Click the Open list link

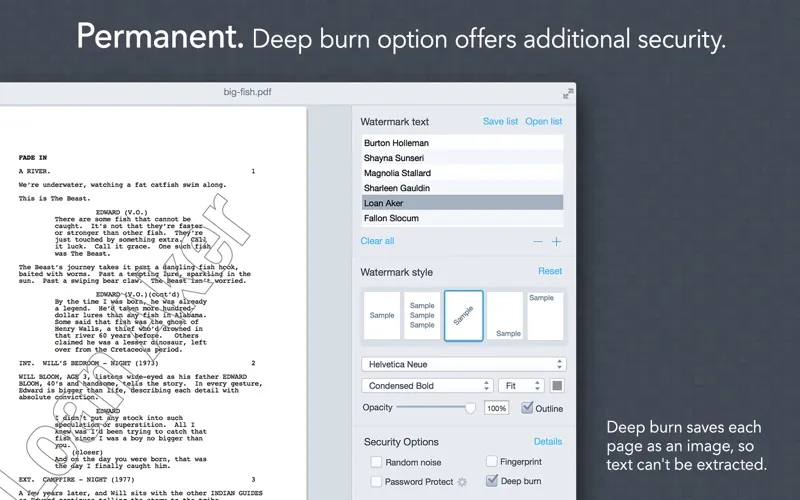pyautogui.click(x=543, y=121)
